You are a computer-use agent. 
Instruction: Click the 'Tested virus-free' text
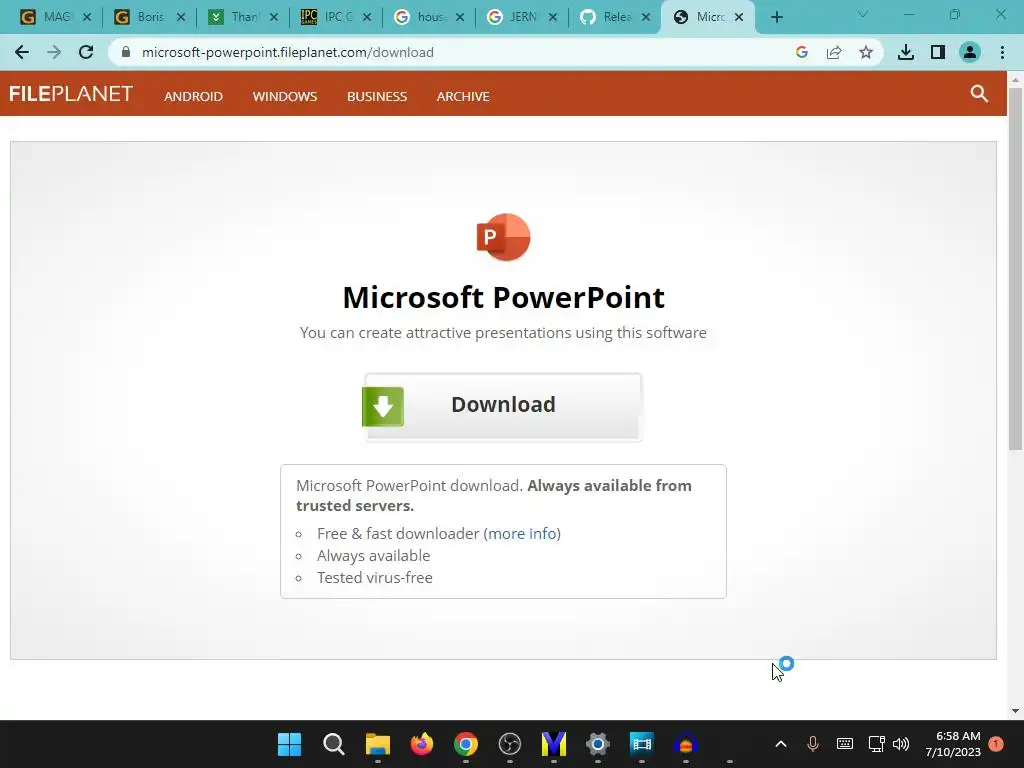coord(375,578)
